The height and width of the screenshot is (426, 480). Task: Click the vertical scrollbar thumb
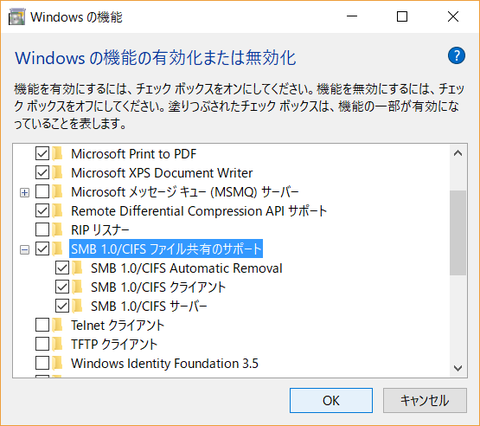(458, 233)
